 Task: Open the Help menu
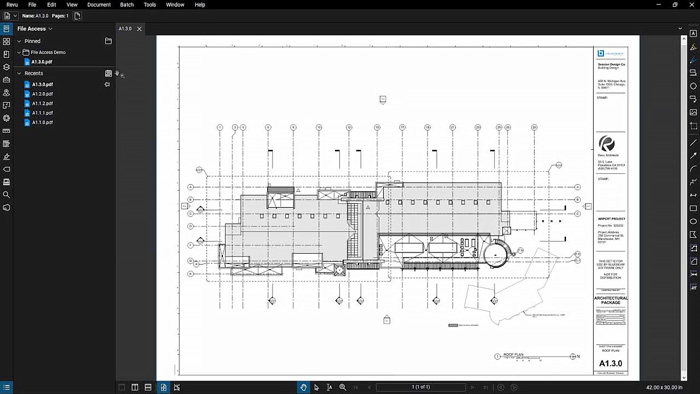(200, 5)
